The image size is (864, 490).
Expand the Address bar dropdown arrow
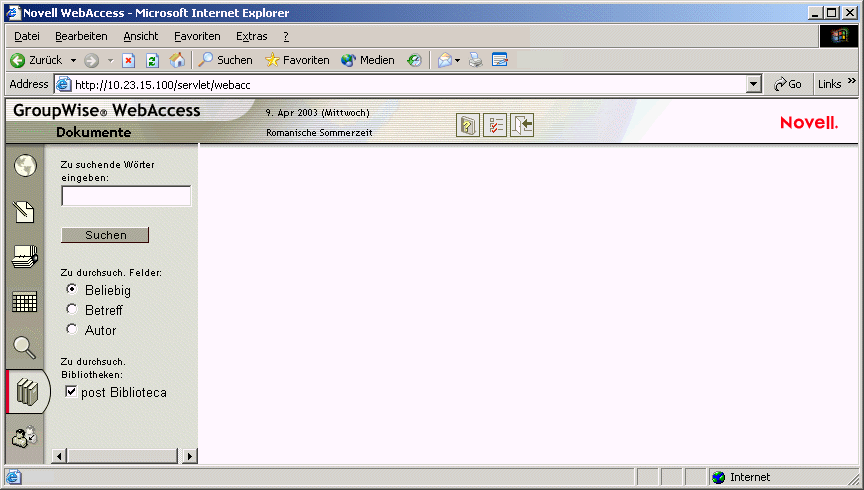[754, 84]
